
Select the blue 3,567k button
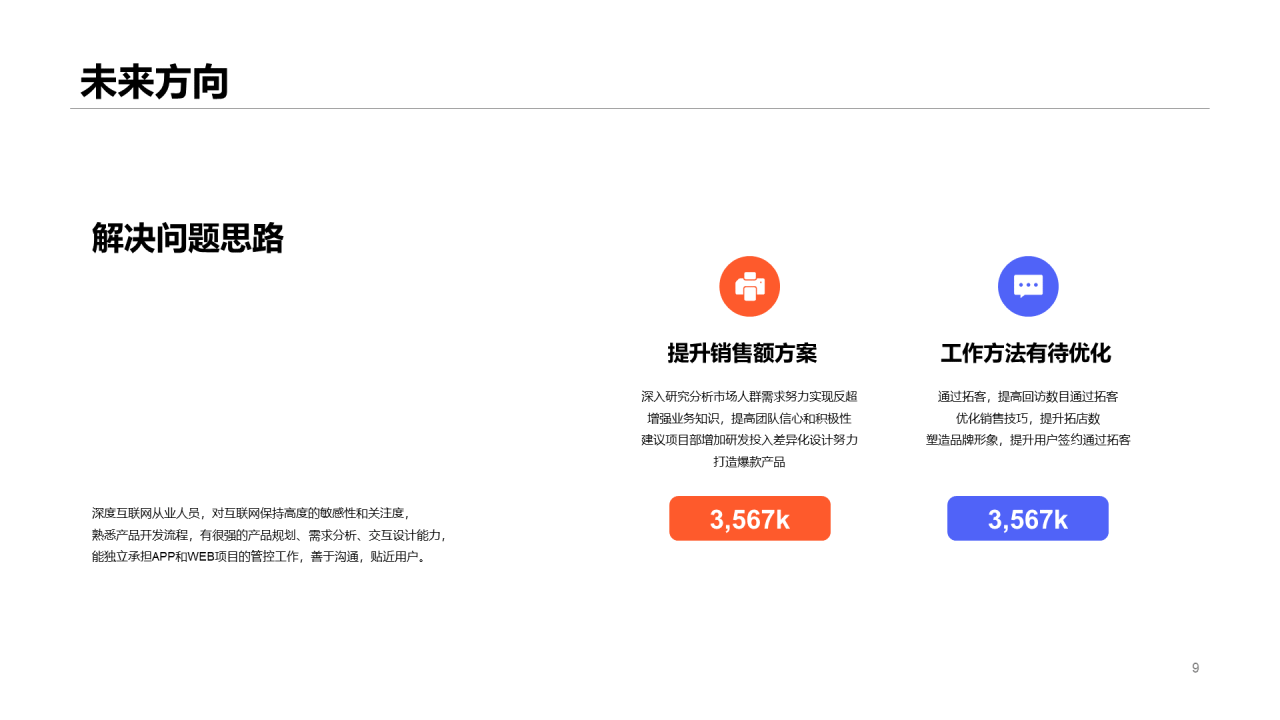point(1028,519)
